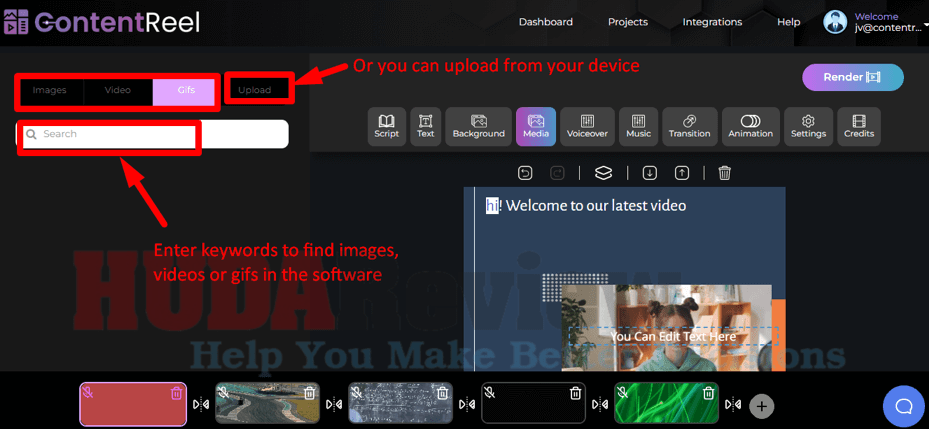
Task: Open the Music tool
Action: point(638,126)
